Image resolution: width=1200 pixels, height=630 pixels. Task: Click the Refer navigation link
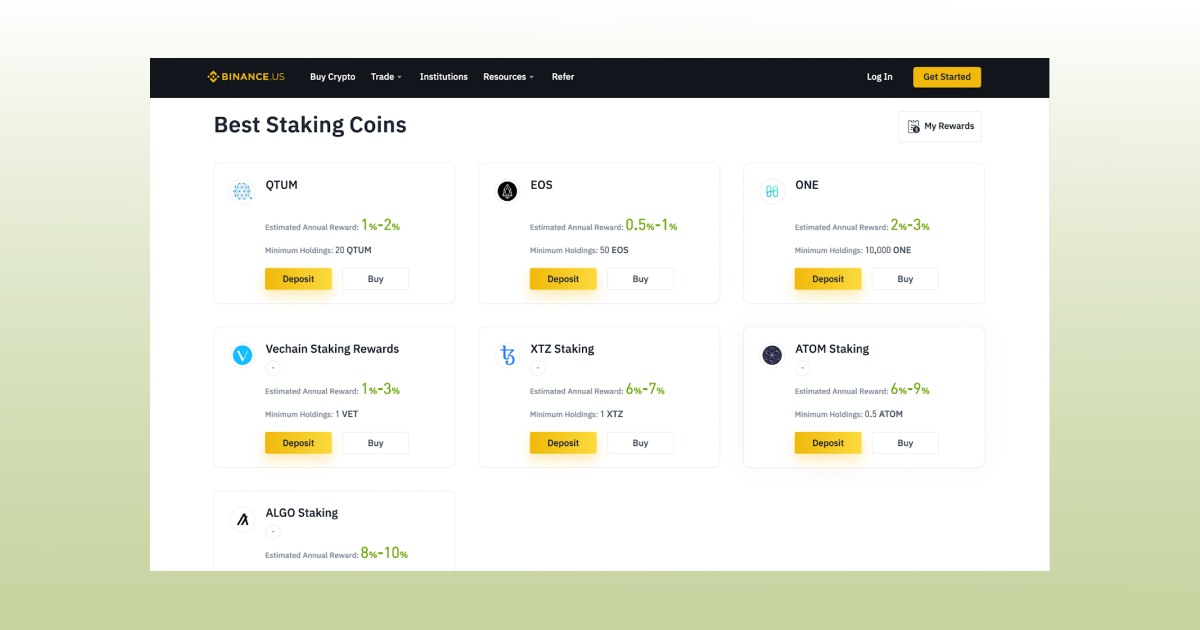click(563, 77)
